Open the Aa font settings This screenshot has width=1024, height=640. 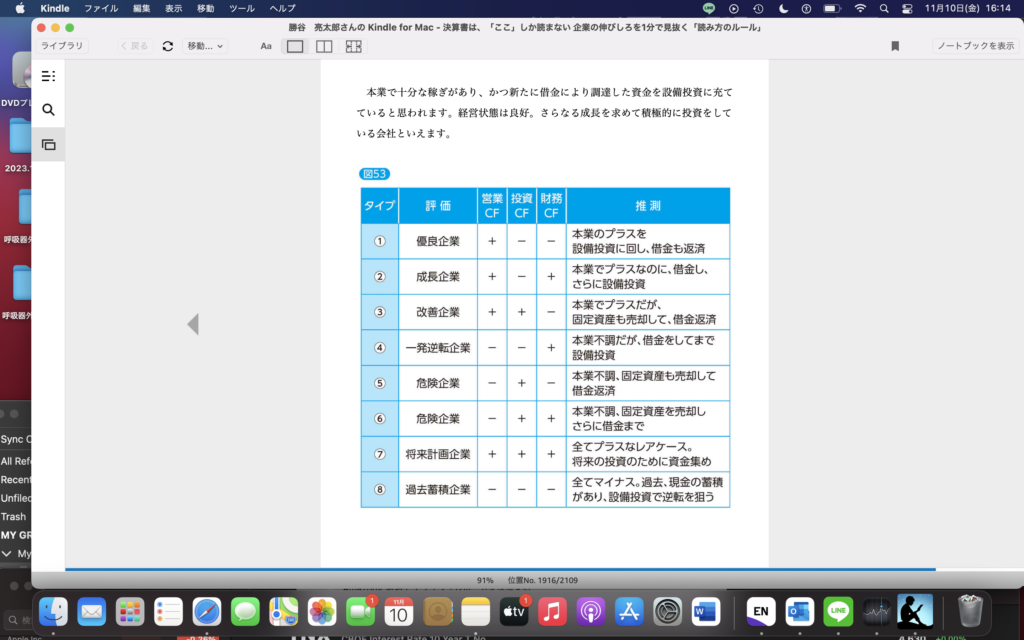point(266,46)
